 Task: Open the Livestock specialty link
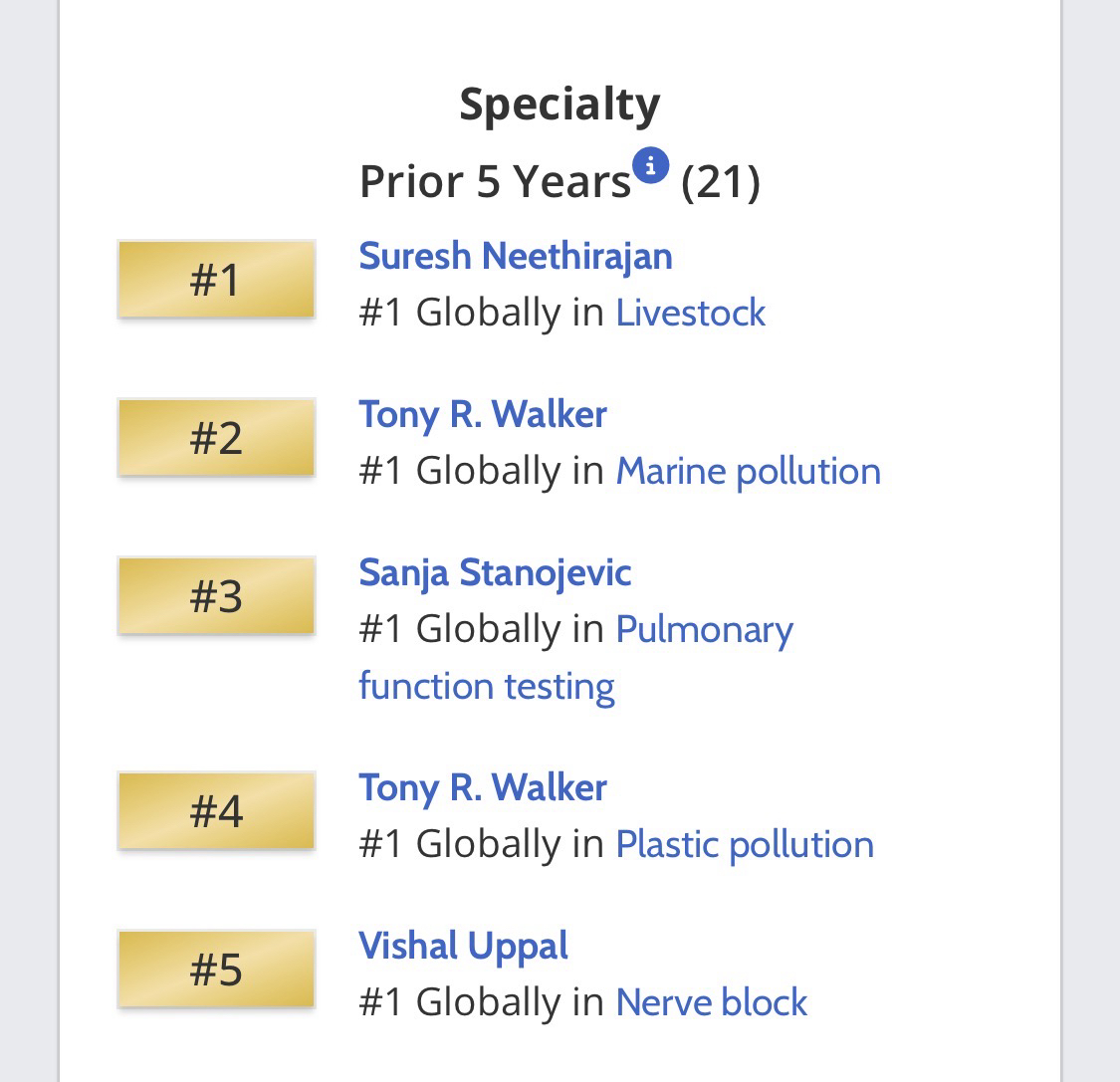point(690,313)
